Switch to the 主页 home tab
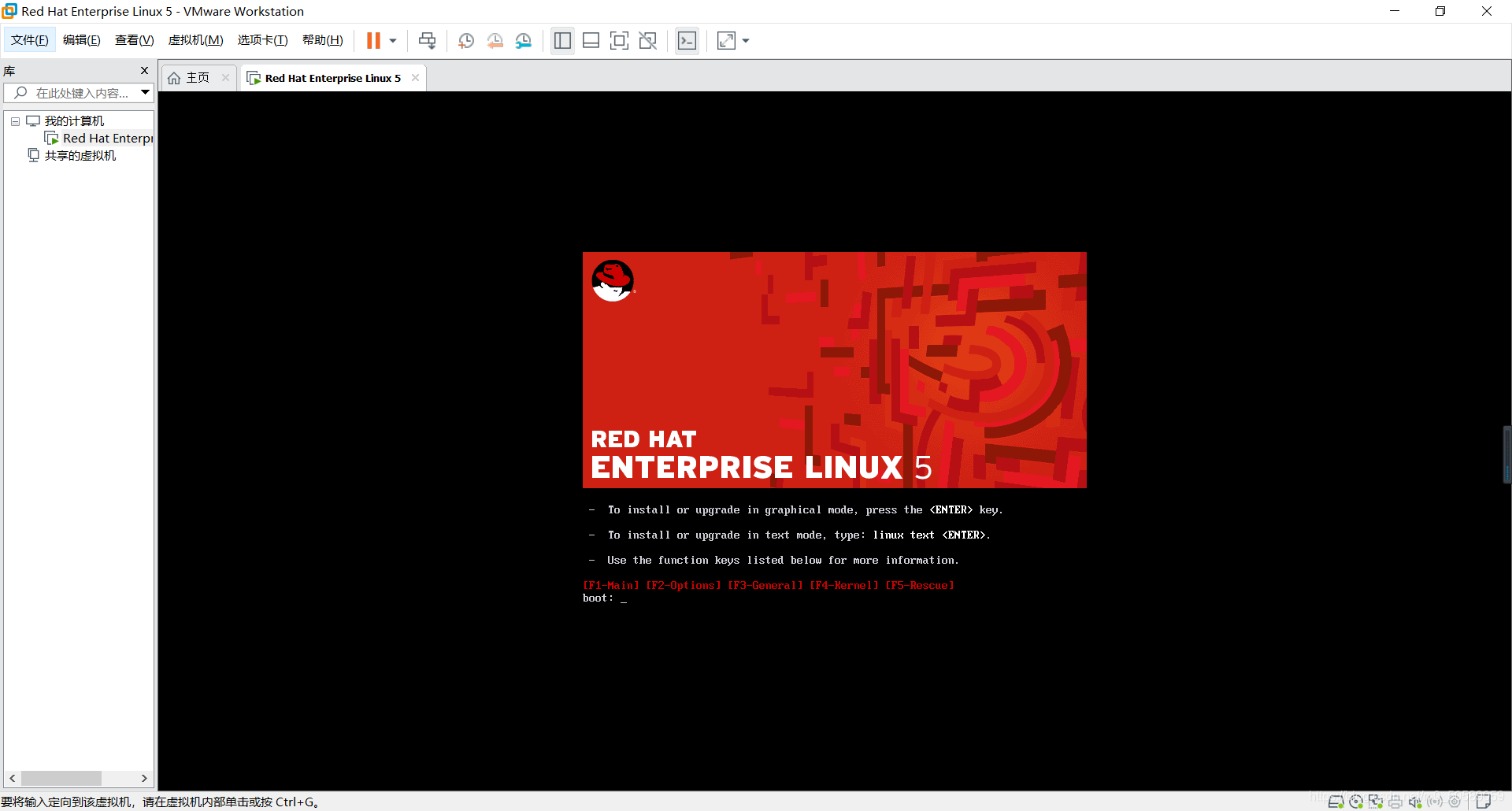Viewport: 1512px width, 811px height. tap(198, 78)
